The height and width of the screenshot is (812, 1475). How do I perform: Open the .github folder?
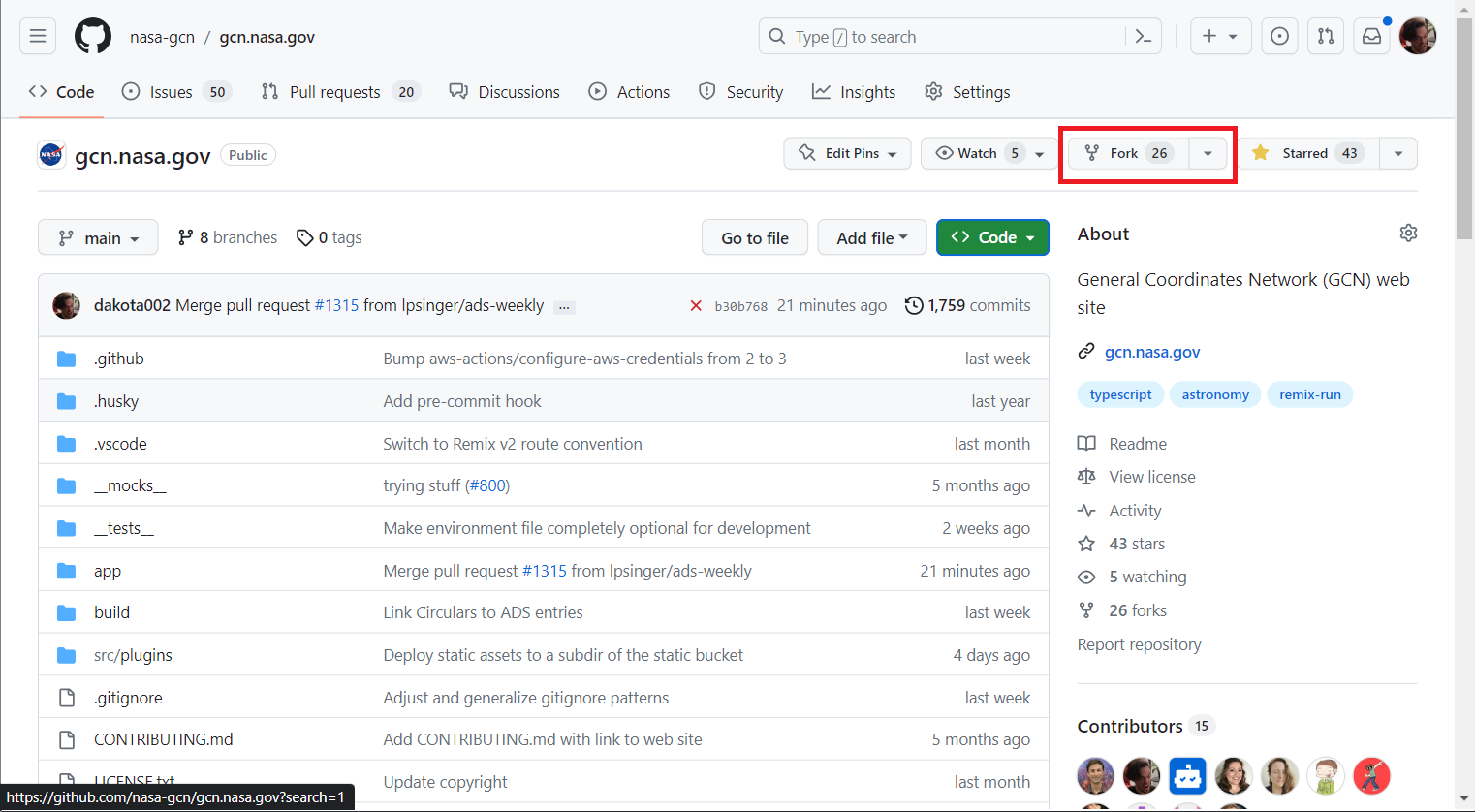point(119,359)
